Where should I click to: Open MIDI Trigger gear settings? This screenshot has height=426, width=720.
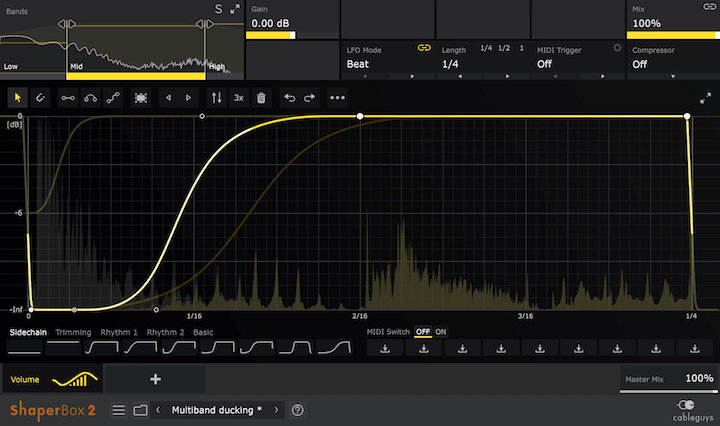tap(617, 48)
